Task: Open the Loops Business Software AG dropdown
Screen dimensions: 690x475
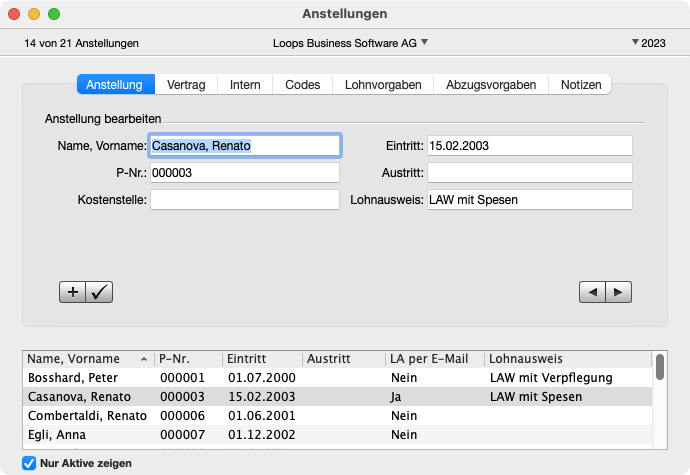Action: (x=350, y=43)
